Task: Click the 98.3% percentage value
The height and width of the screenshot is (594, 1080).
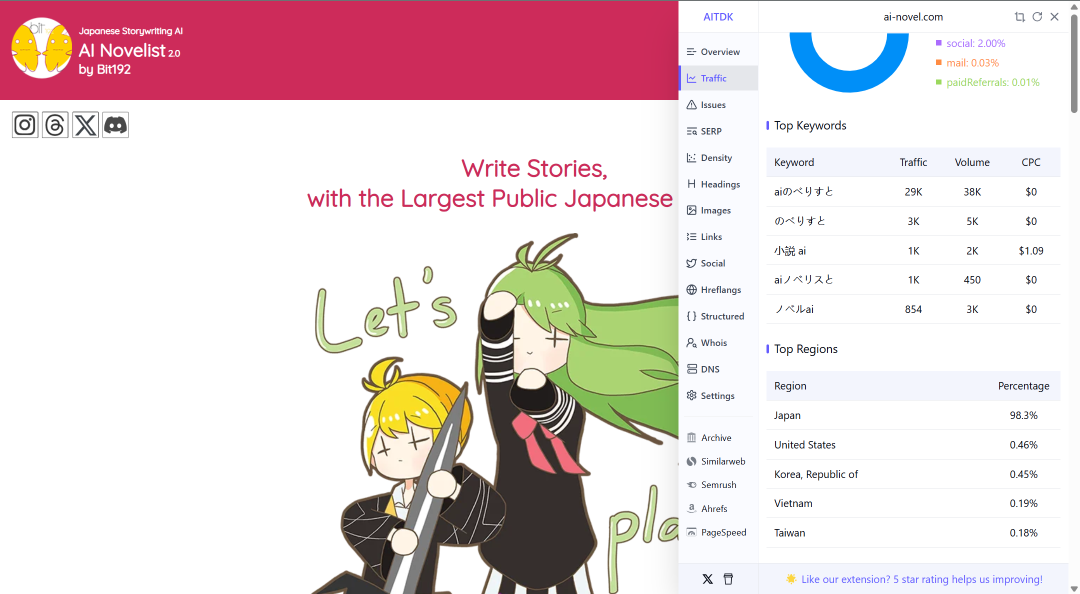Action: (x=1024, y=416)
